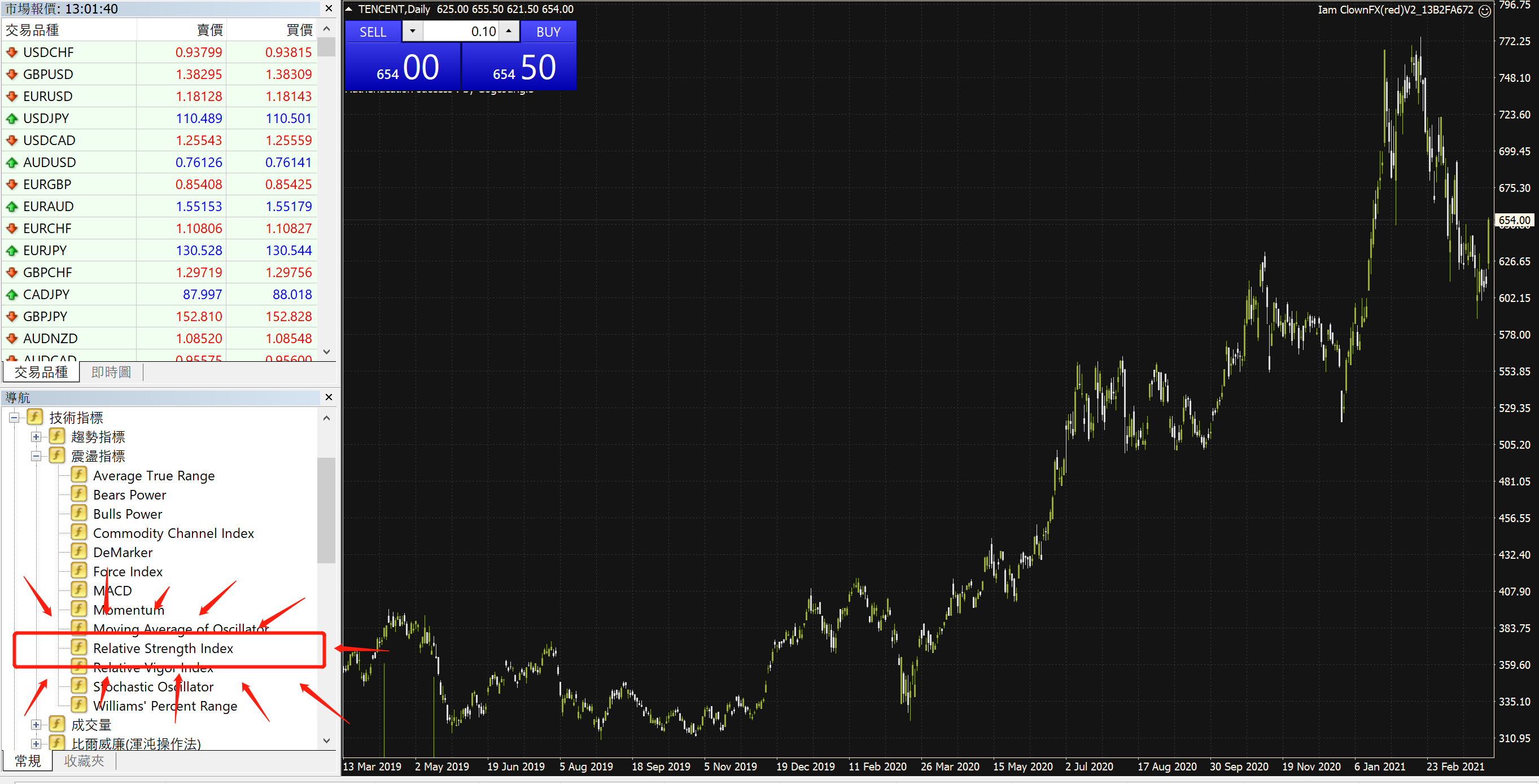This screenshot has width=1539, height=784.
Task: Select the Williams' Percent Range tree item
Action: pyautogui.click(x=165, y=705)
